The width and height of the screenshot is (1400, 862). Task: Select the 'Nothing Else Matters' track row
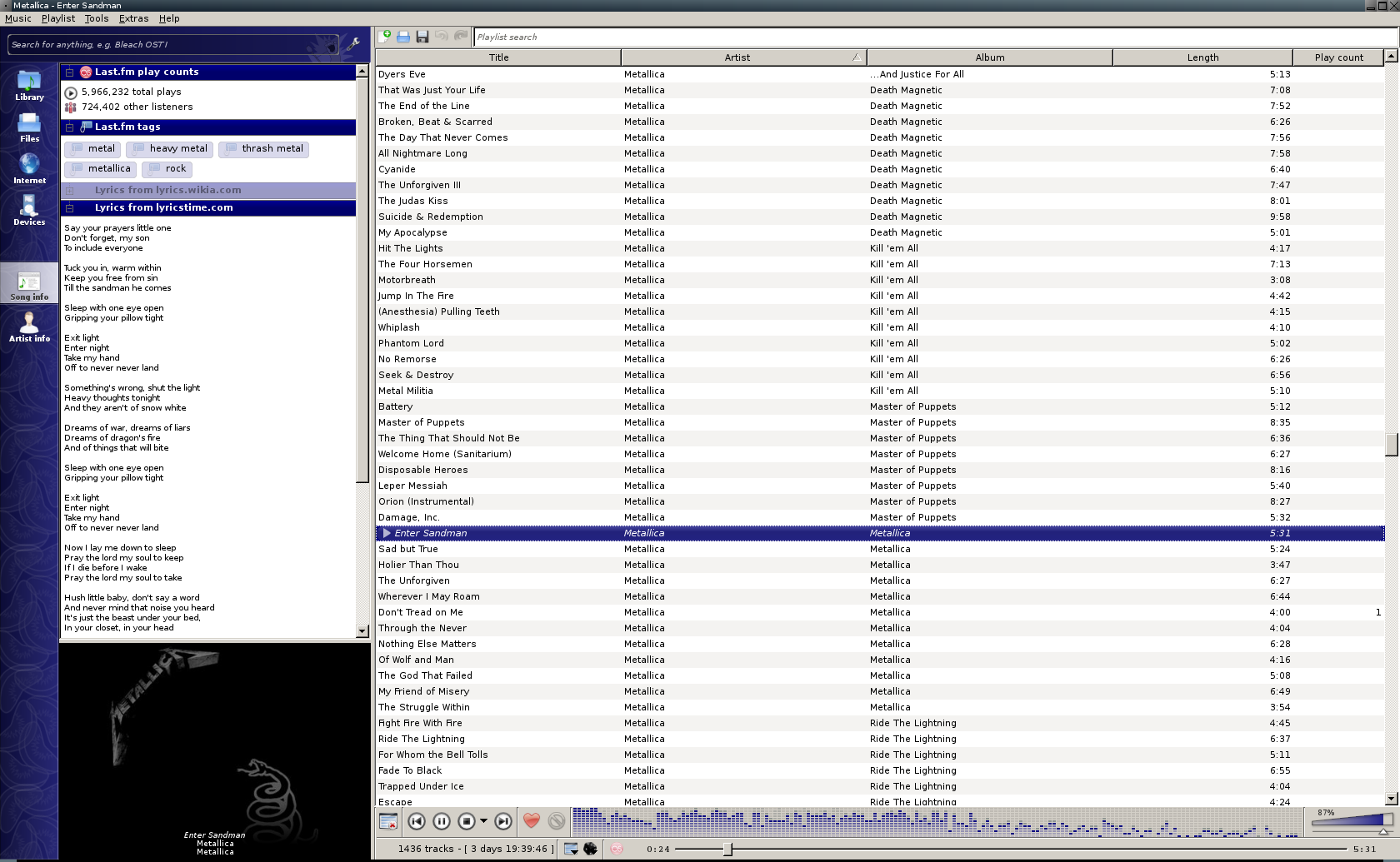click(x=880, y=644)
